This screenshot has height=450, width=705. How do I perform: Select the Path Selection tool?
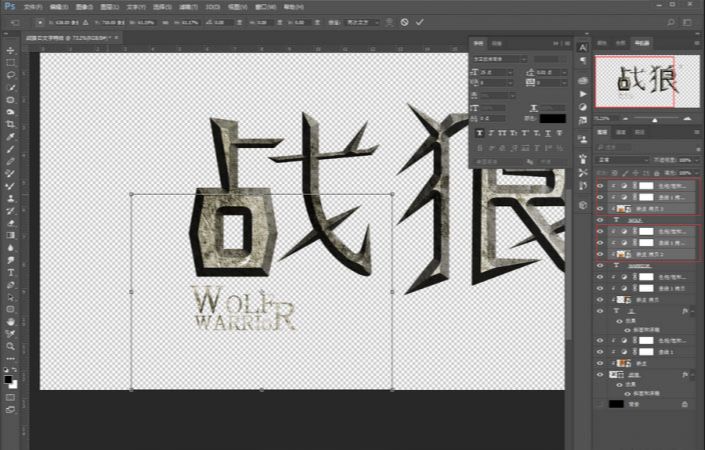tap(10, 297)
